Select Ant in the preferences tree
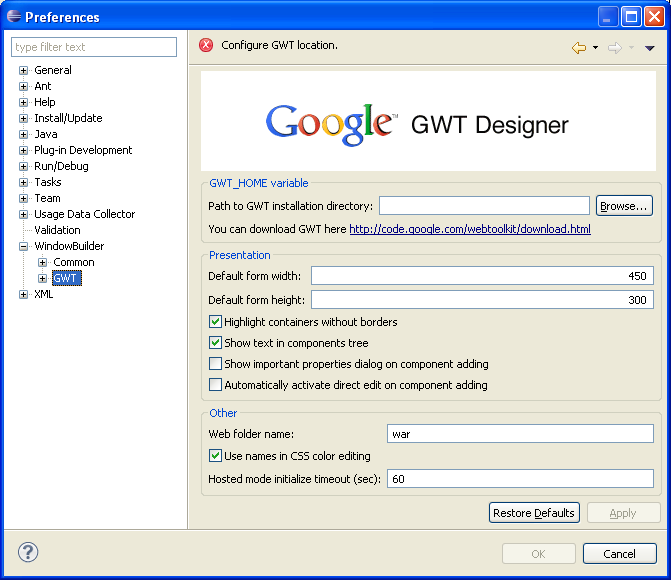This screenshot has height=580, width=671. 43,86
